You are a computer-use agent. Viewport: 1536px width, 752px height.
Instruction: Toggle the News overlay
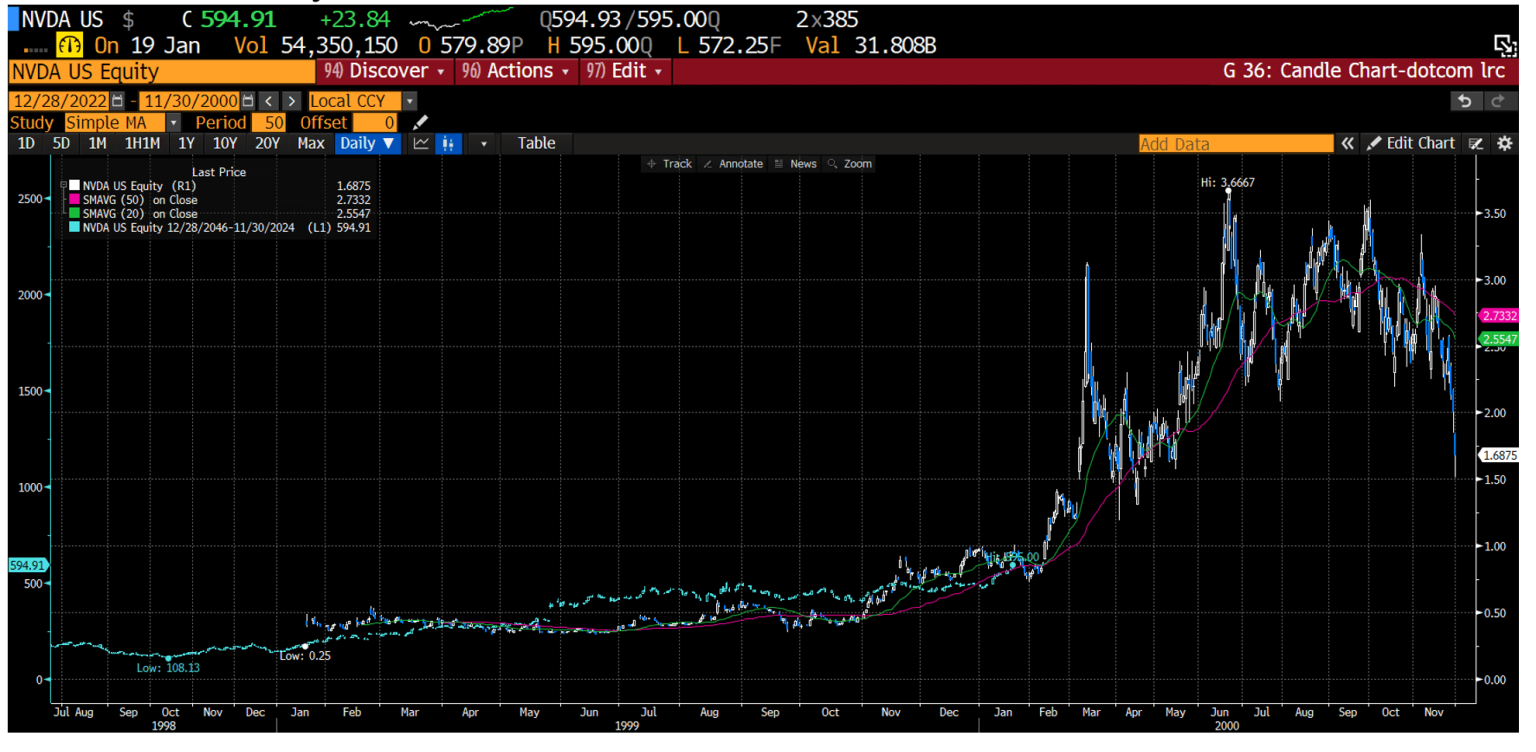pos(795,164)
